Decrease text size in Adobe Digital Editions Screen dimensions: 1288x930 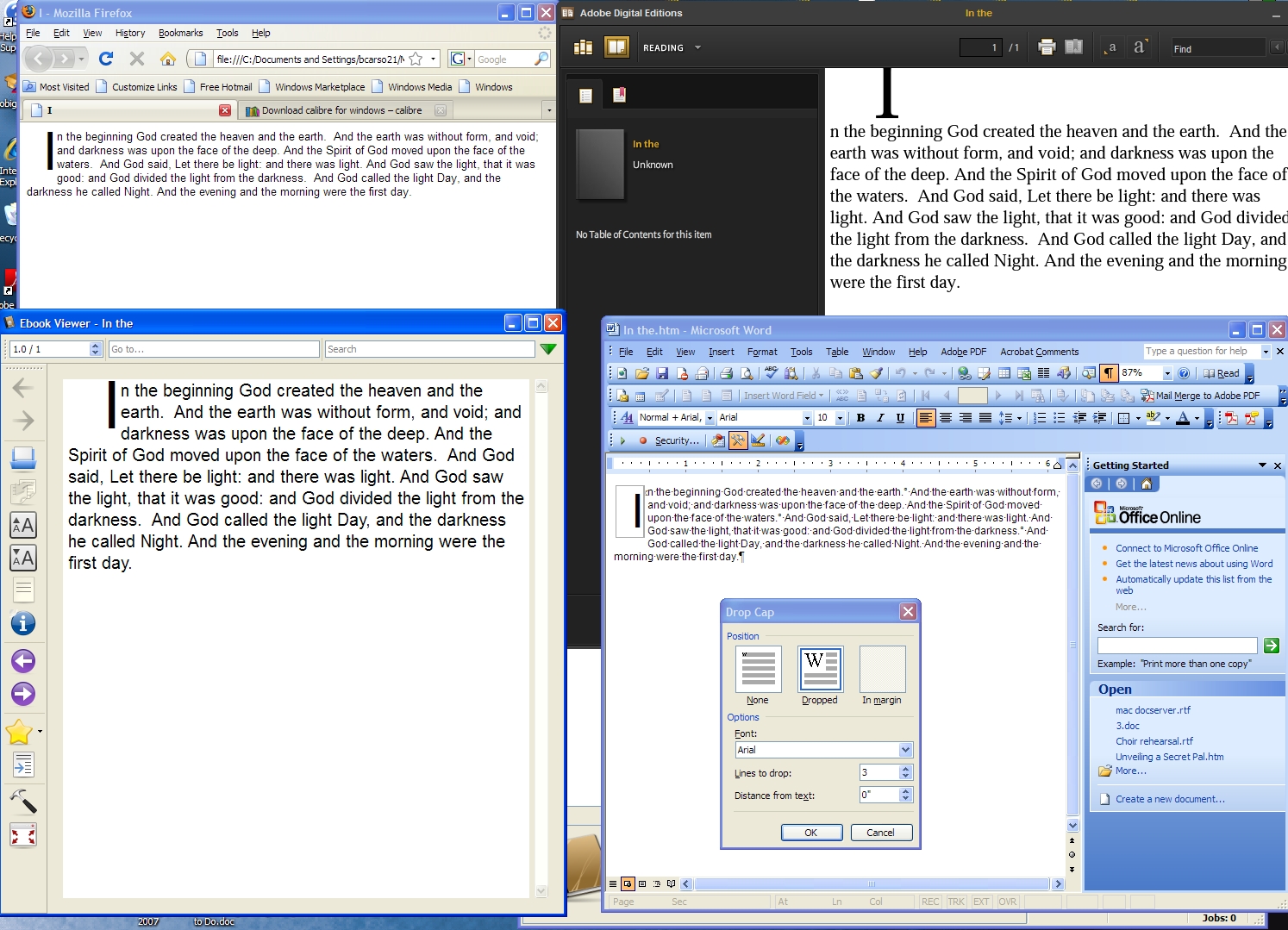(1111, 47)
